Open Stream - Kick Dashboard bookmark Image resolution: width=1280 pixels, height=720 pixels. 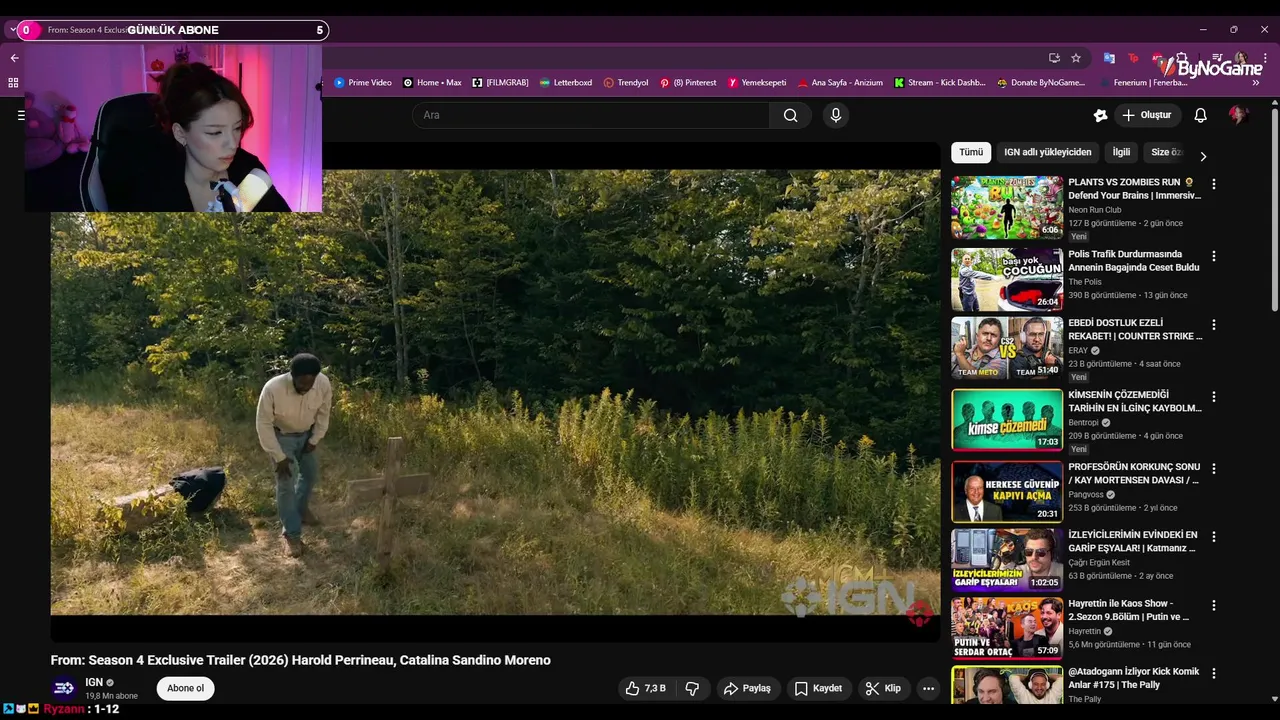[x=940, y=83]
